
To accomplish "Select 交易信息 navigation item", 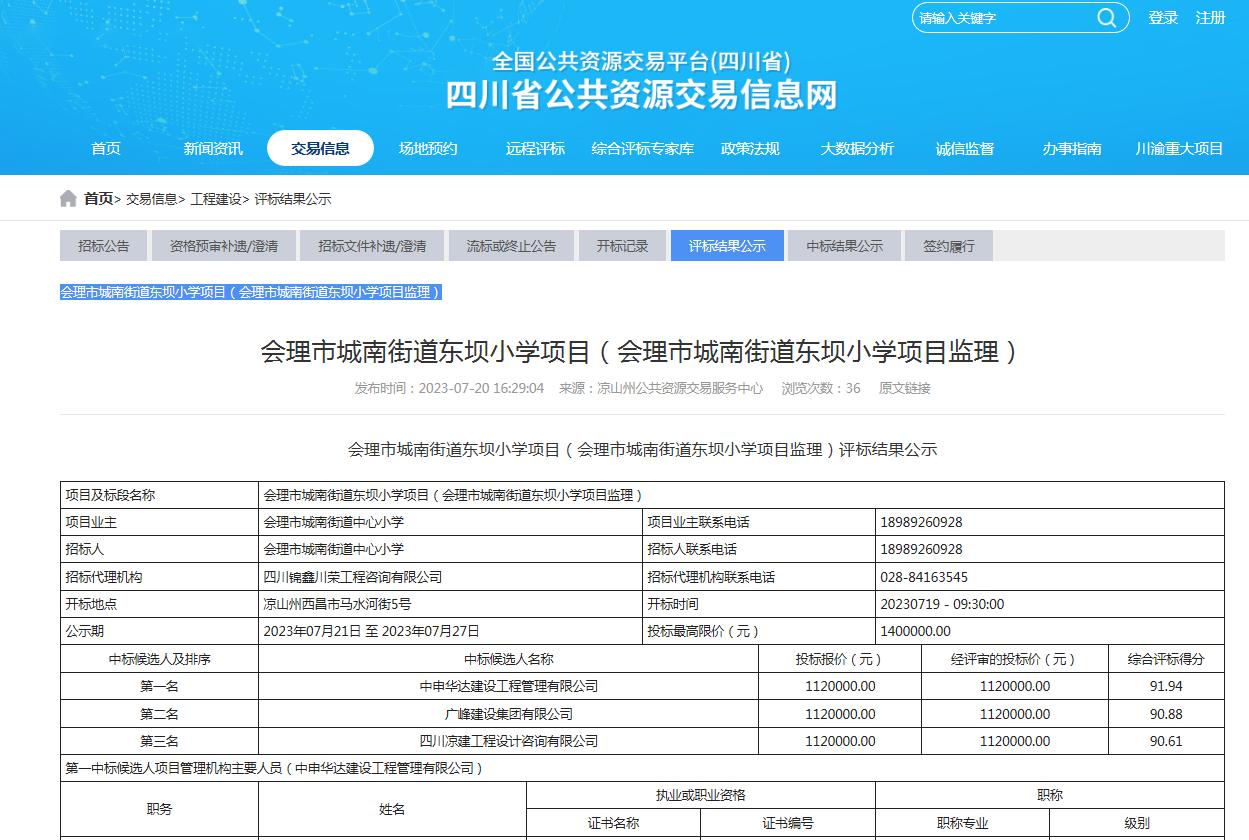I will pyautogui.click(x=320, y=148).
